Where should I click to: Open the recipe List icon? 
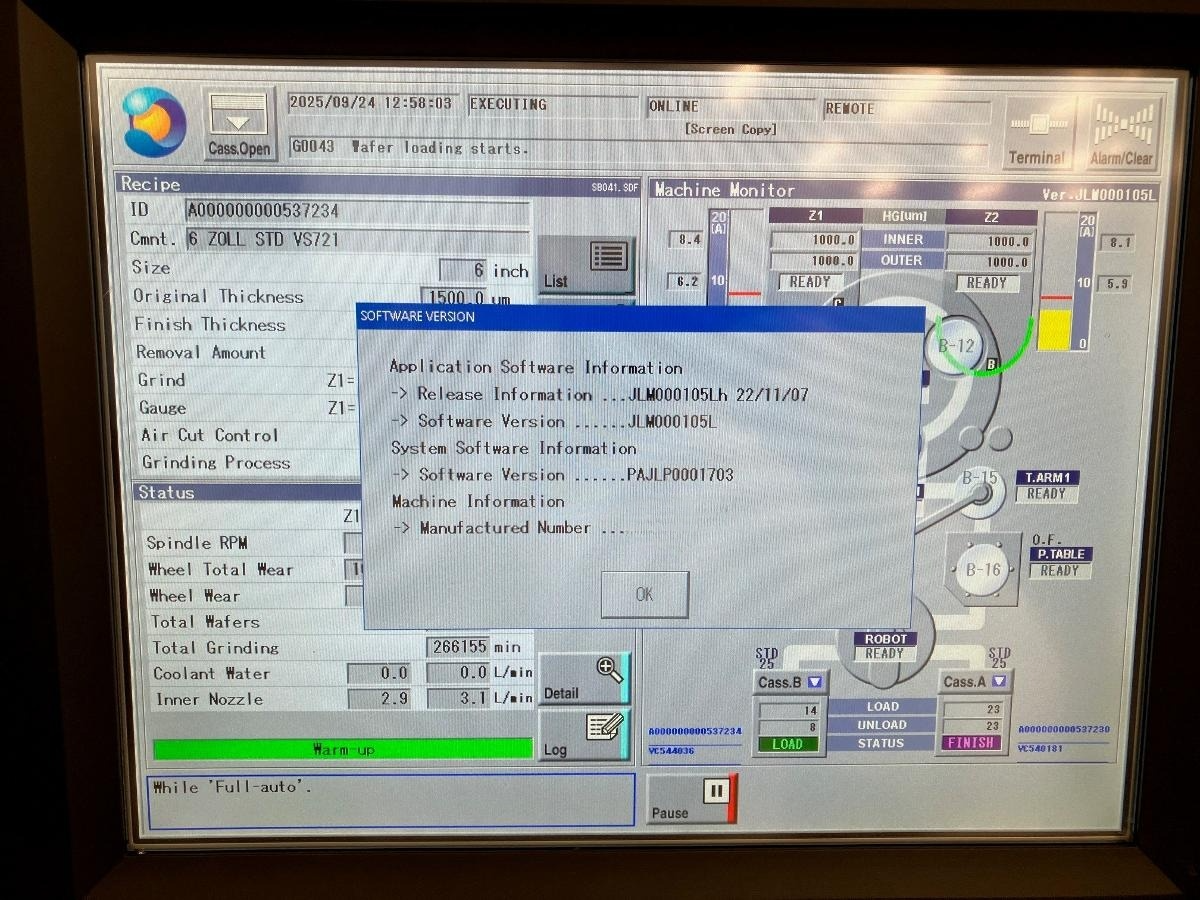coord(586,262)
